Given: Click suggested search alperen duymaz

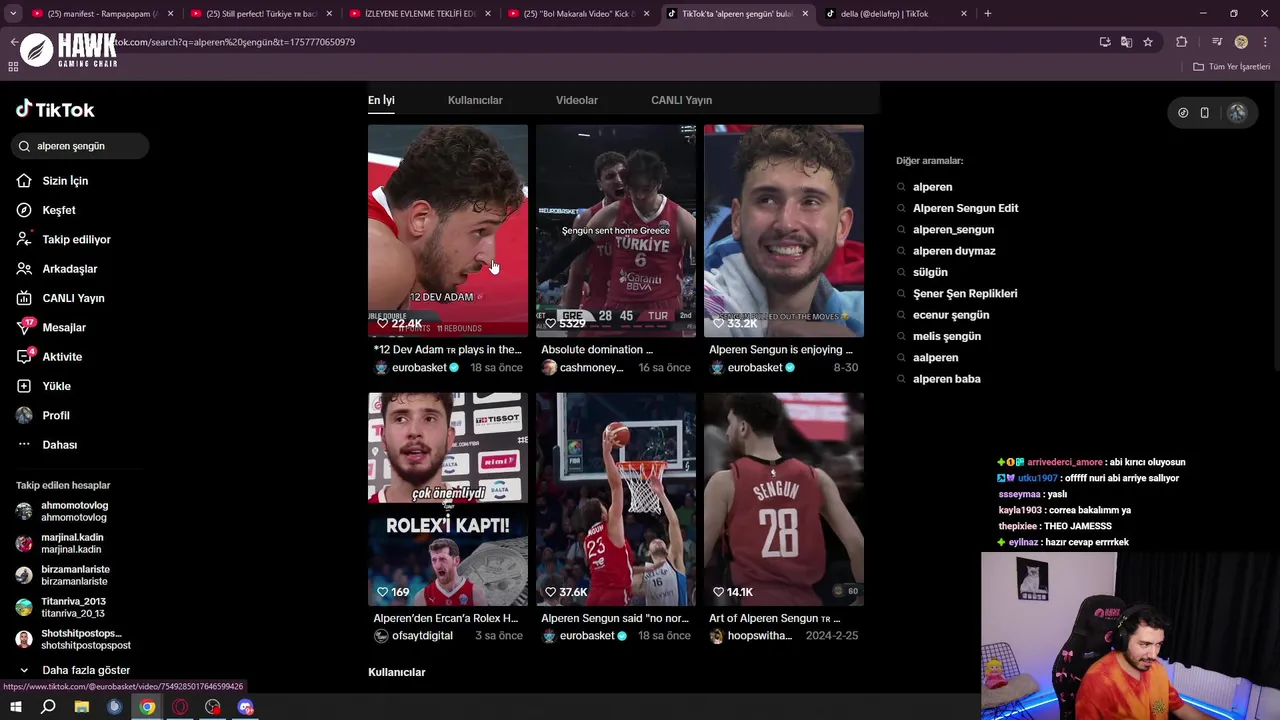Looking at the screenshot, I should coord(954,251).
